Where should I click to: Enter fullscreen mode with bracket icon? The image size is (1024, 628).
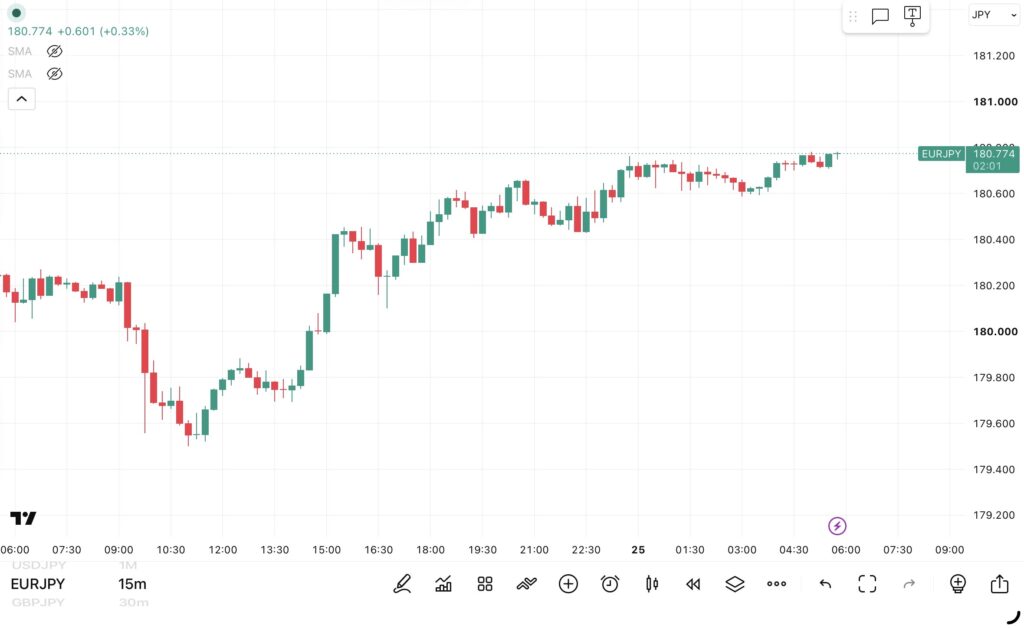[x=867, y=584]
